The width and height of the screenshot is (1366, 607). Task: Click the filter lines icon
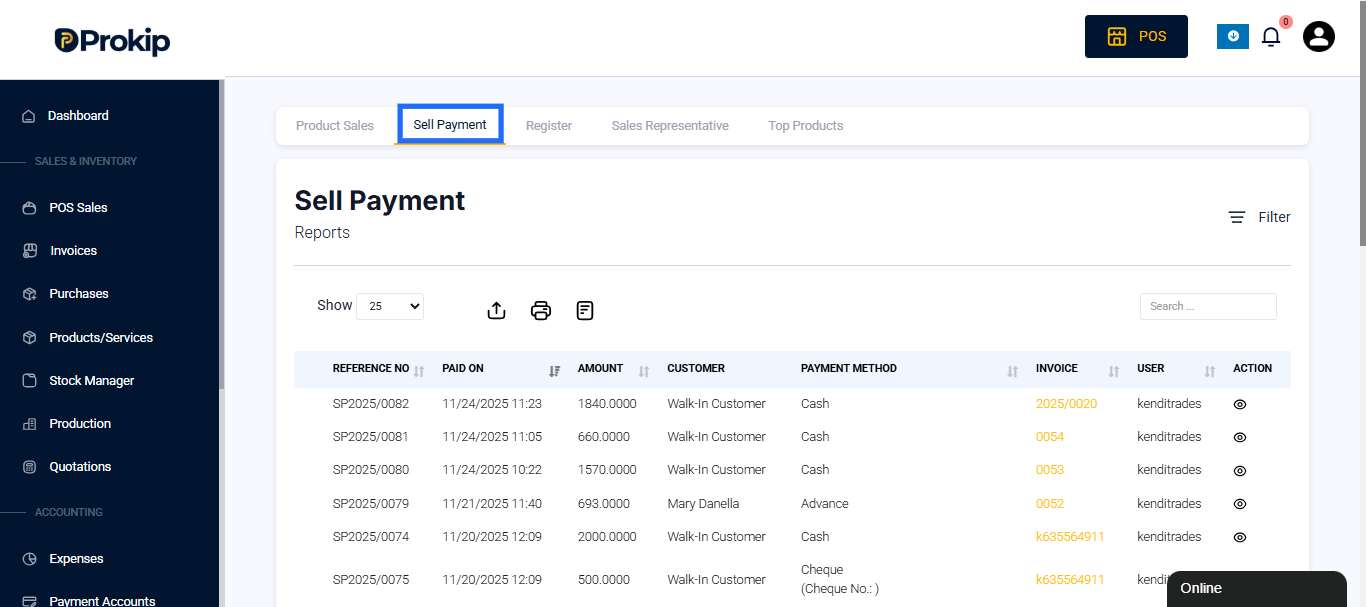tap(1237, 217)
